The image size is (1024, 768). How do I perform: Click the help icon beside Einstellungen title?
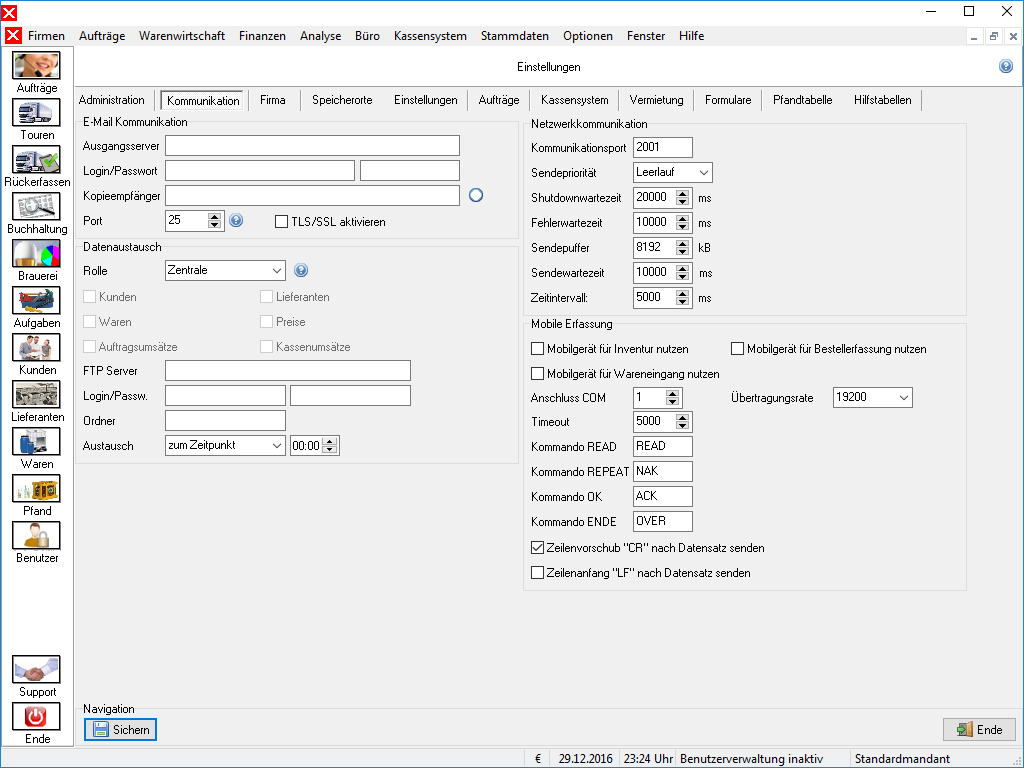(1006, 66)
